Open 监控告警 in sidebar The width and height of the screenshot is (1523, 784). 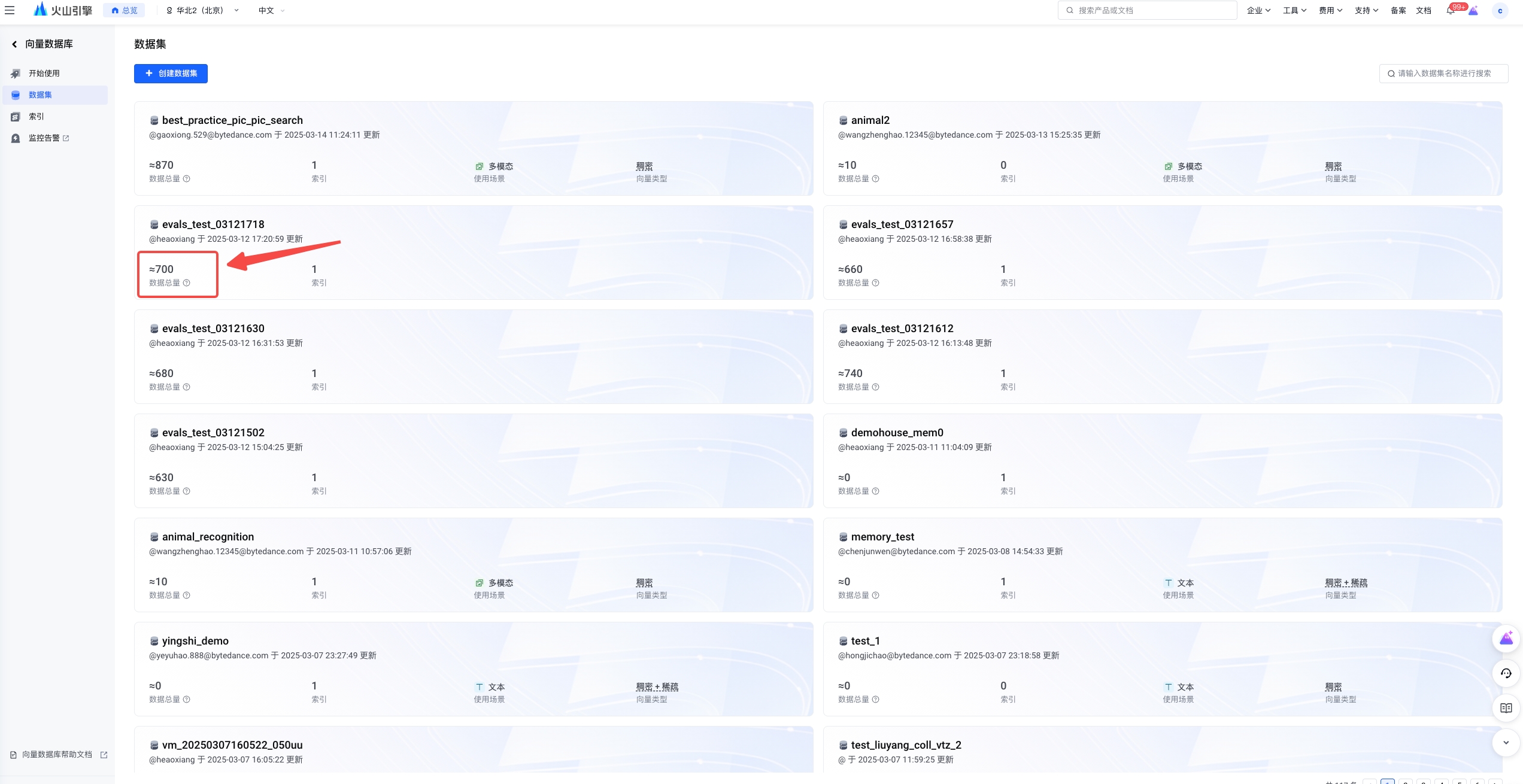(55, 138)
